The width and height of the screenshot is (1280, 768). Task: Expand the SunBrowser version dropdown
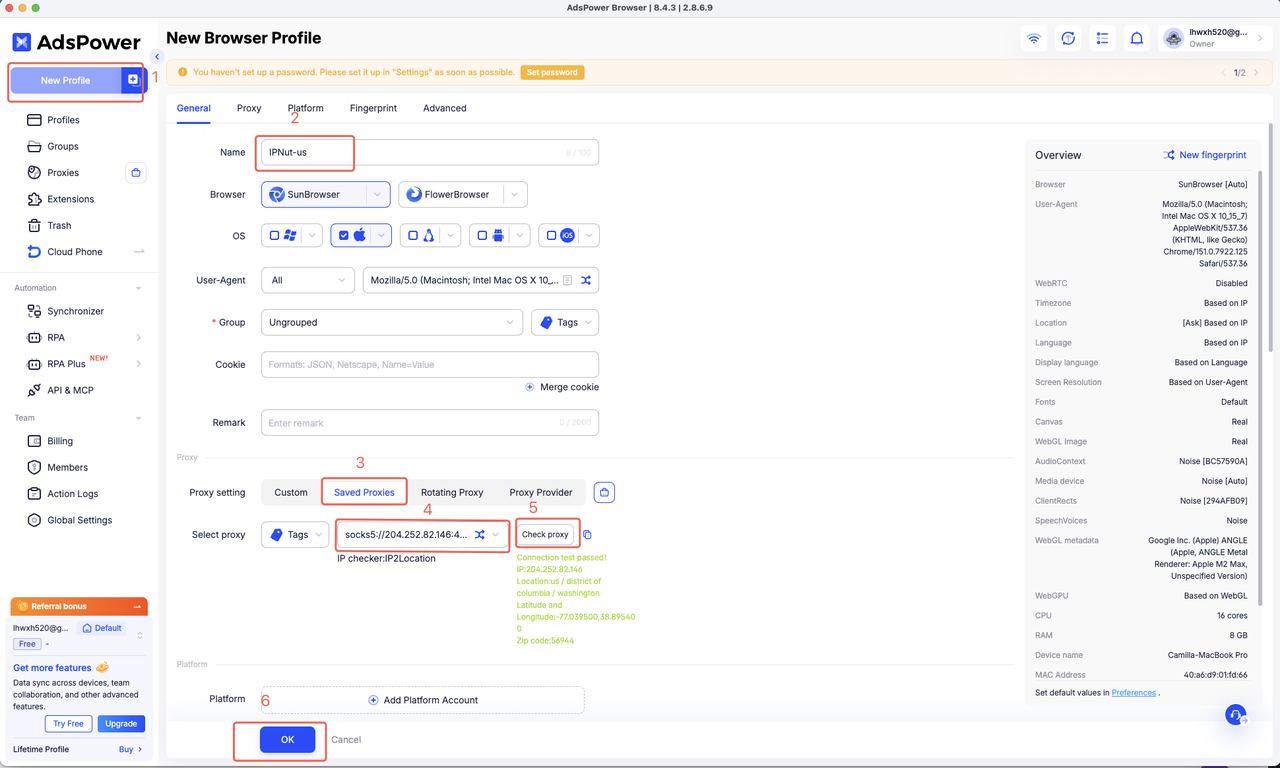tap(377, 194)
